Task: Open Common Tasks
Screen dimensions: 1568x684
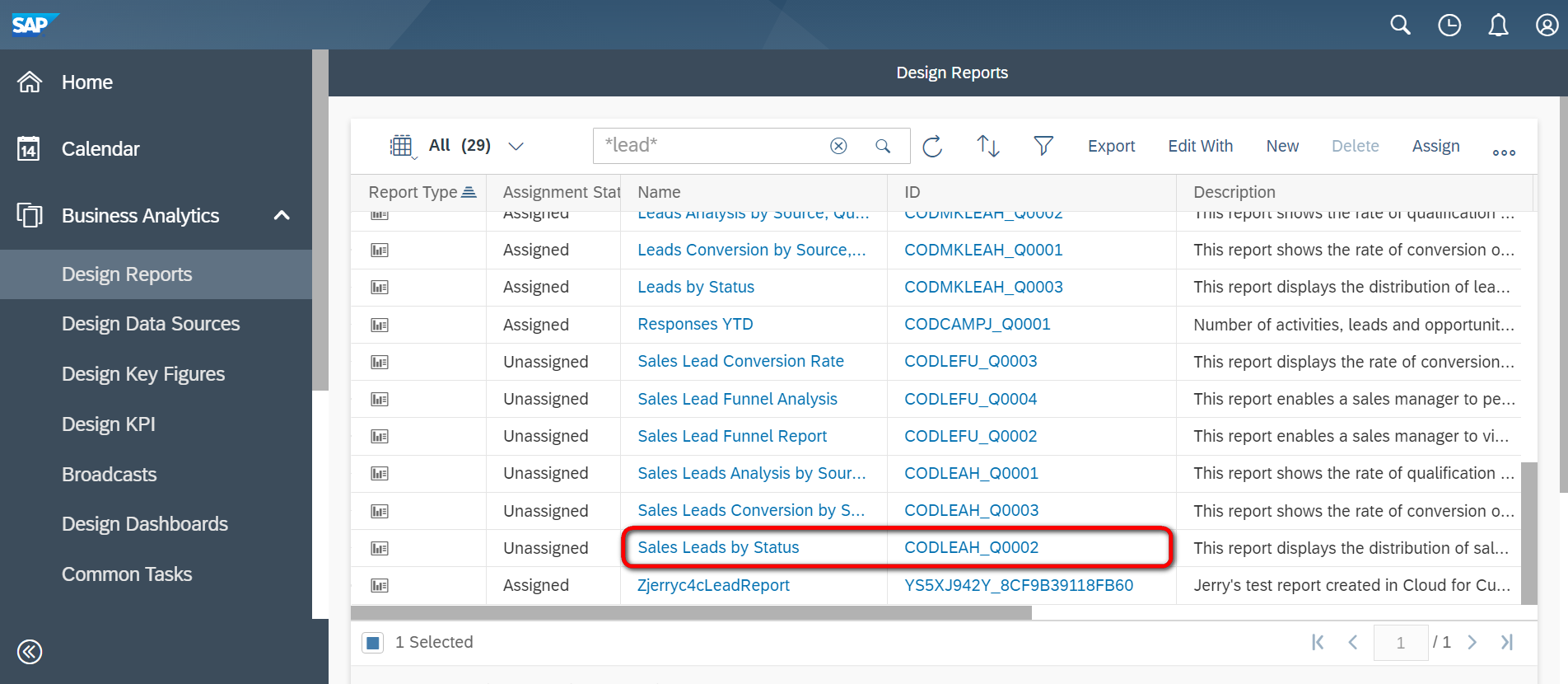Action: pos(127,574)
